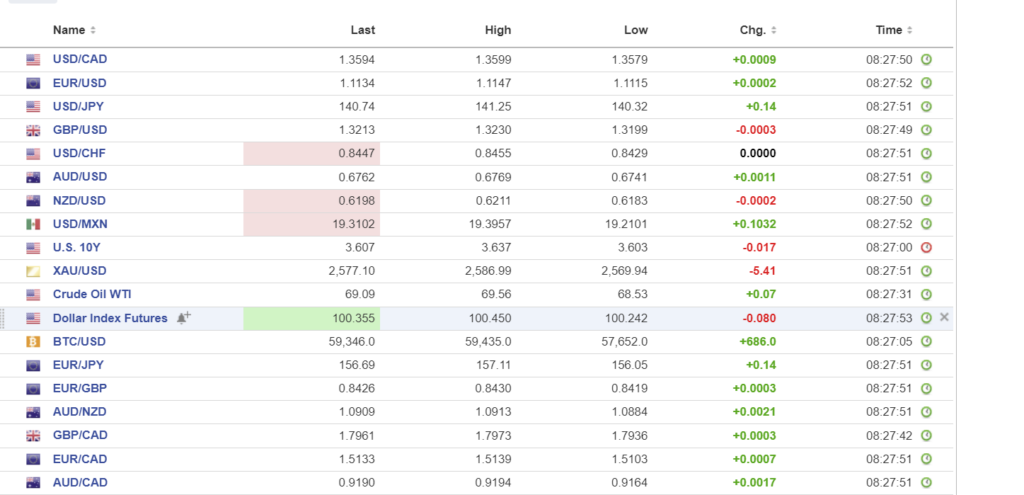Click the green clock icon on USD/CAD row
The image size is (1024, 495).
pyautogui.click(x=926, y=60)
